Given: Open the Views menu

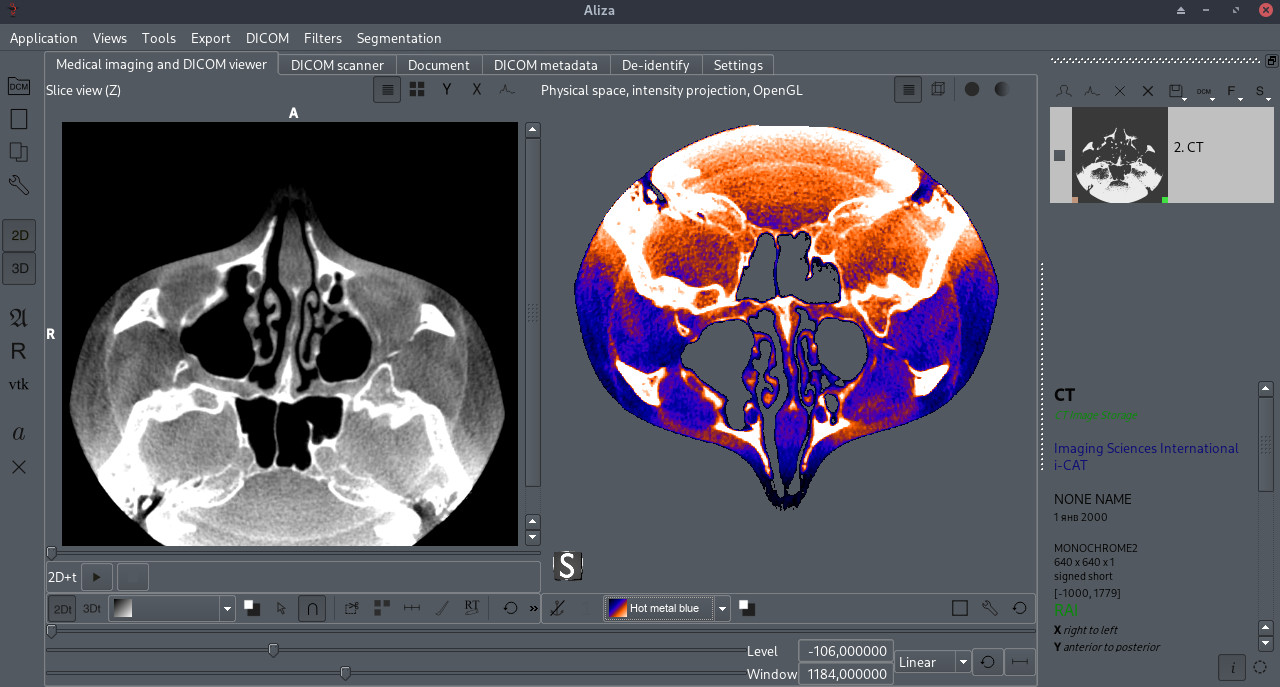Looking at the screenshot, I should click(x=110, y=38).
